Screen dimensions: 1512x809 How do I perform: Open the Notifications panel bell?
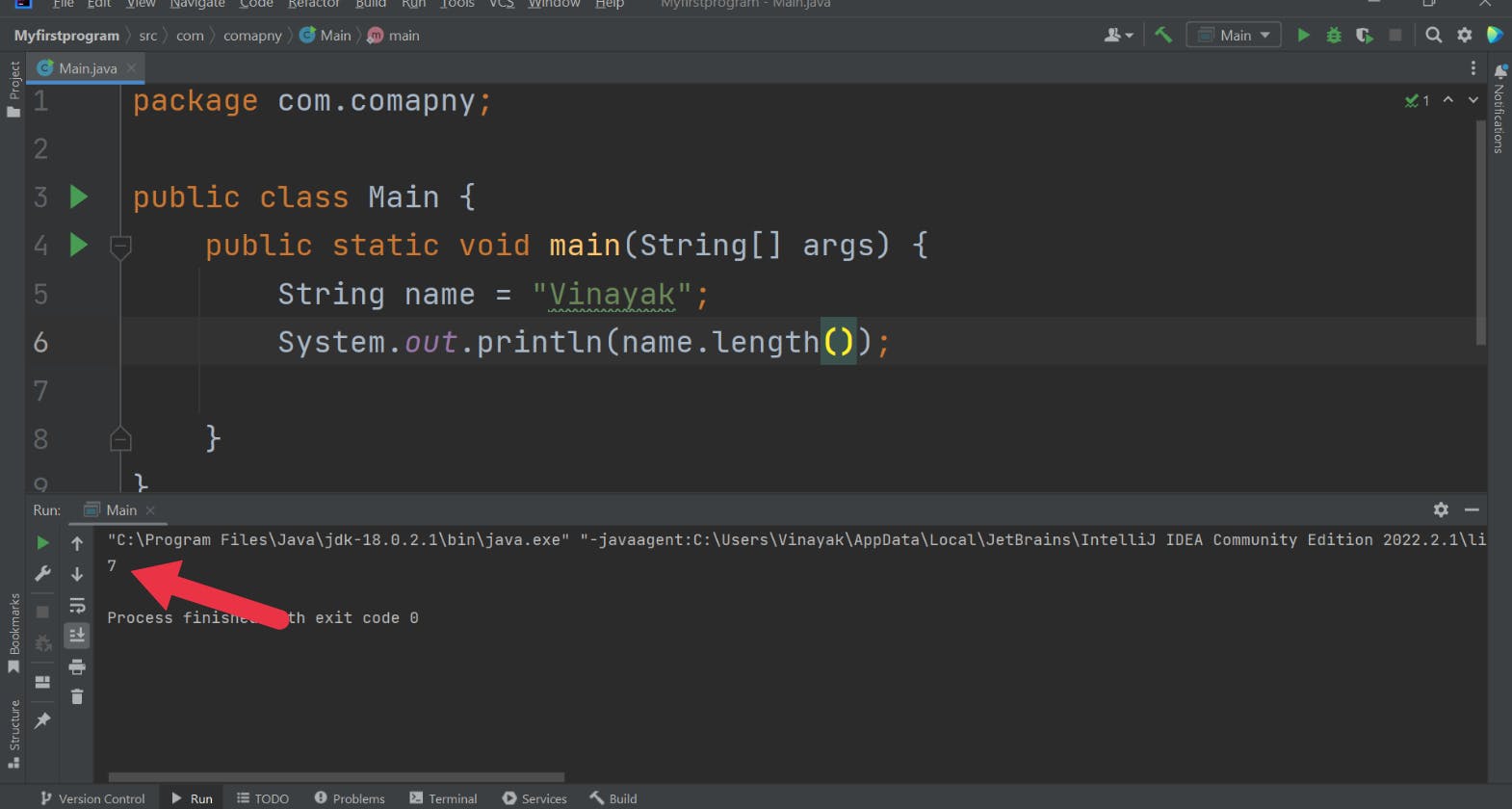(1499, 71)
